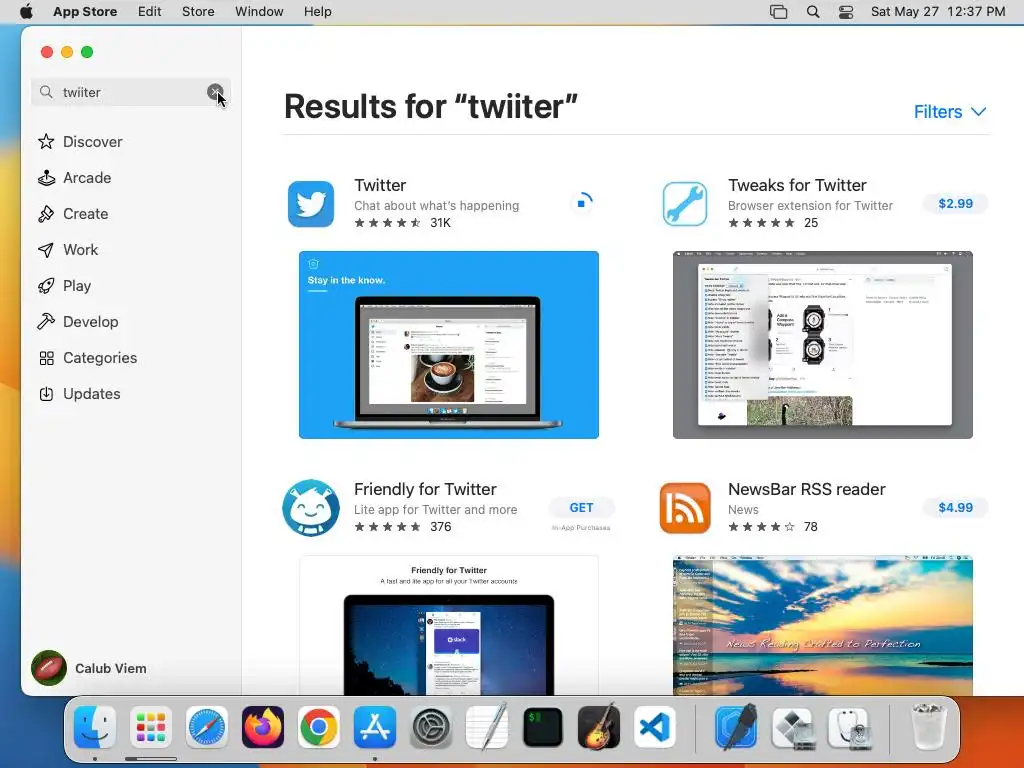This screenshot has width=1024, height=768.
Task: Click the search field containing twiiter
Action: pos(131,92)
